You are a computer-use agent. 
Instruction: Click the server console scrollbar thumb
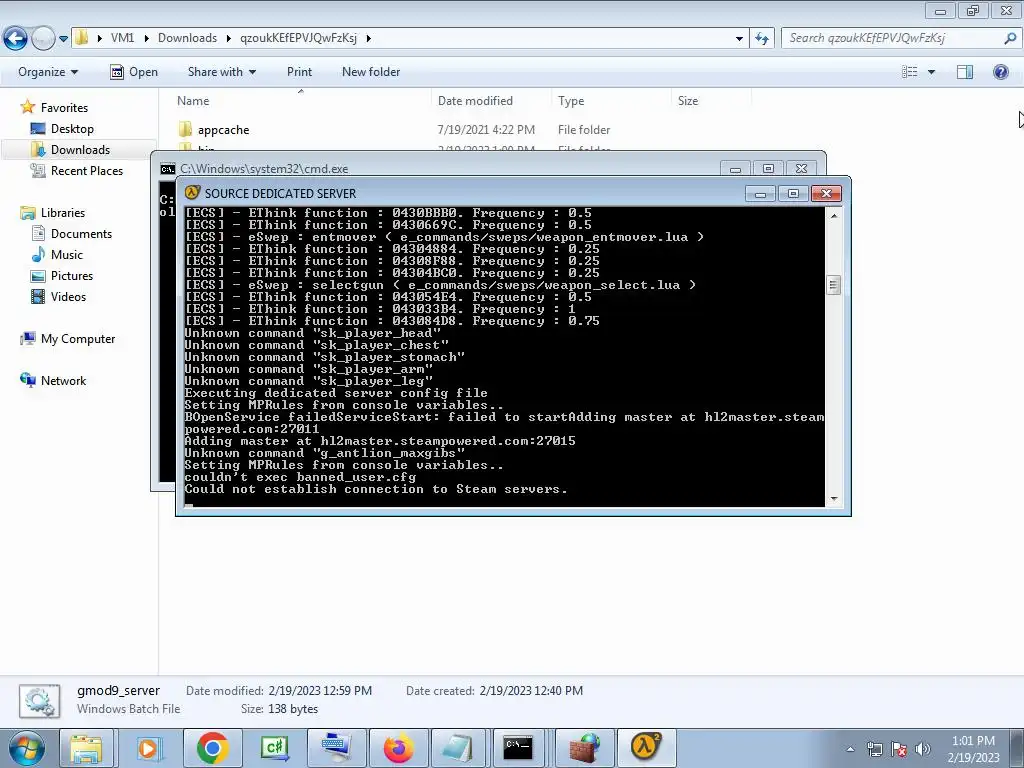pyautogui.click(x=833, y=285)
